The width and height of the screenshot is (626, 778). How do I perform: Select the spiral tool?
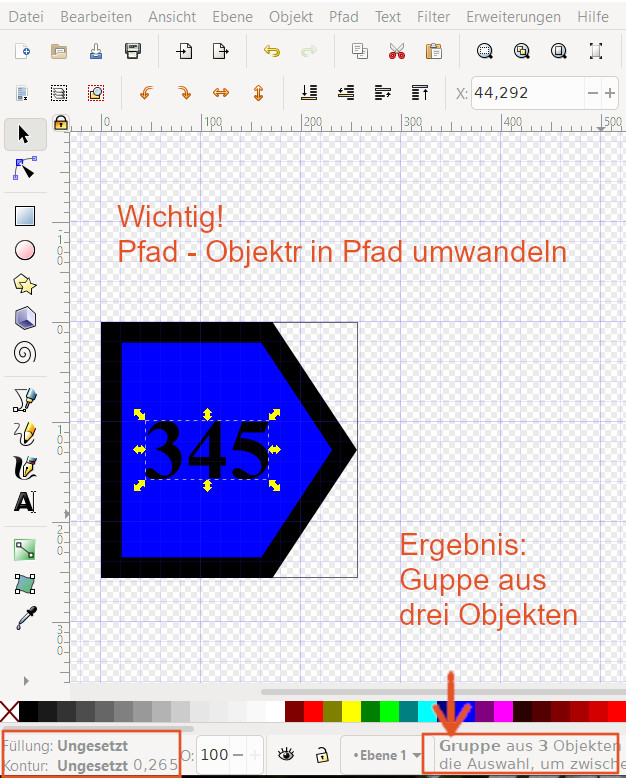(x=25, y=353)
